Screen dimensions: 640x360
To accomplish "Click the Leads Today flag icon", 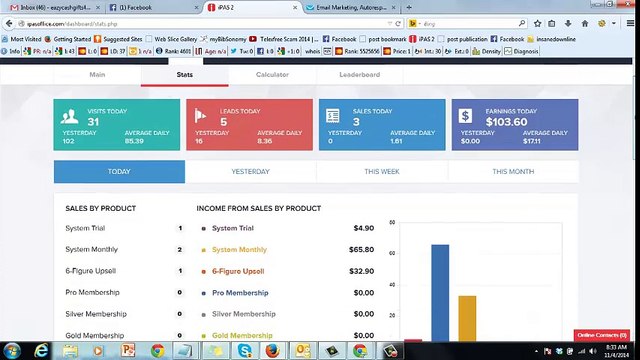I will pos(200,116).
